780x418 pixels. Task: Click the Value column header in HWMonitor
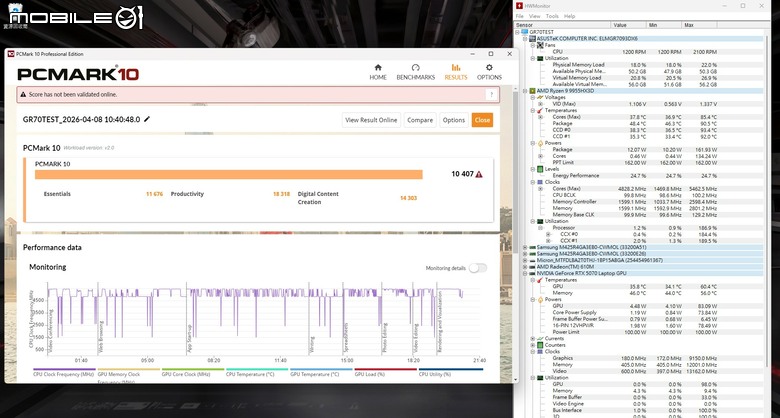(x=628, y=25)
